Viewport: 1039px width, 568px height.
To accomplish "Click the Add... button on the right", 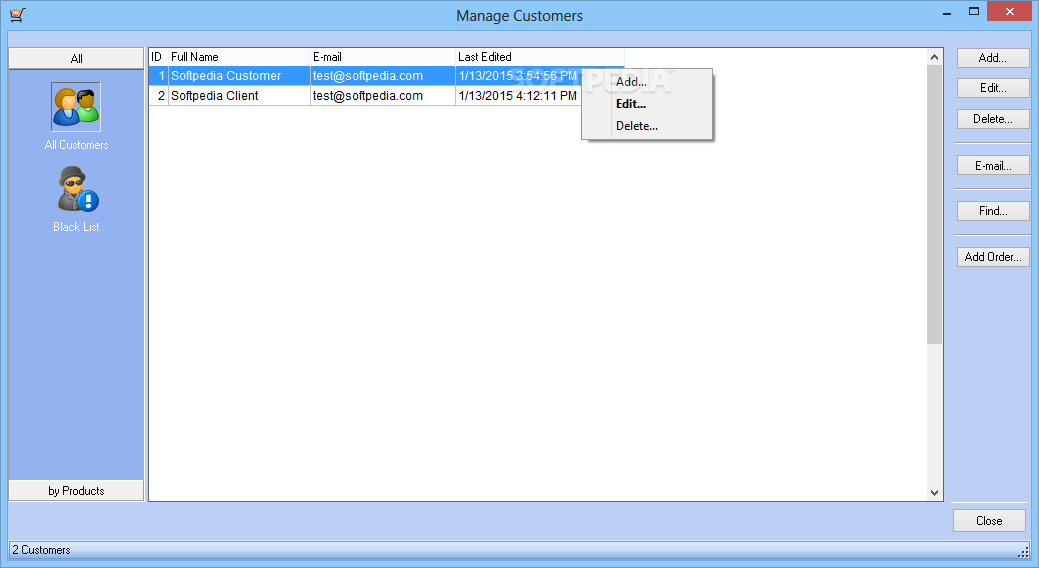I will click(993, 58).
